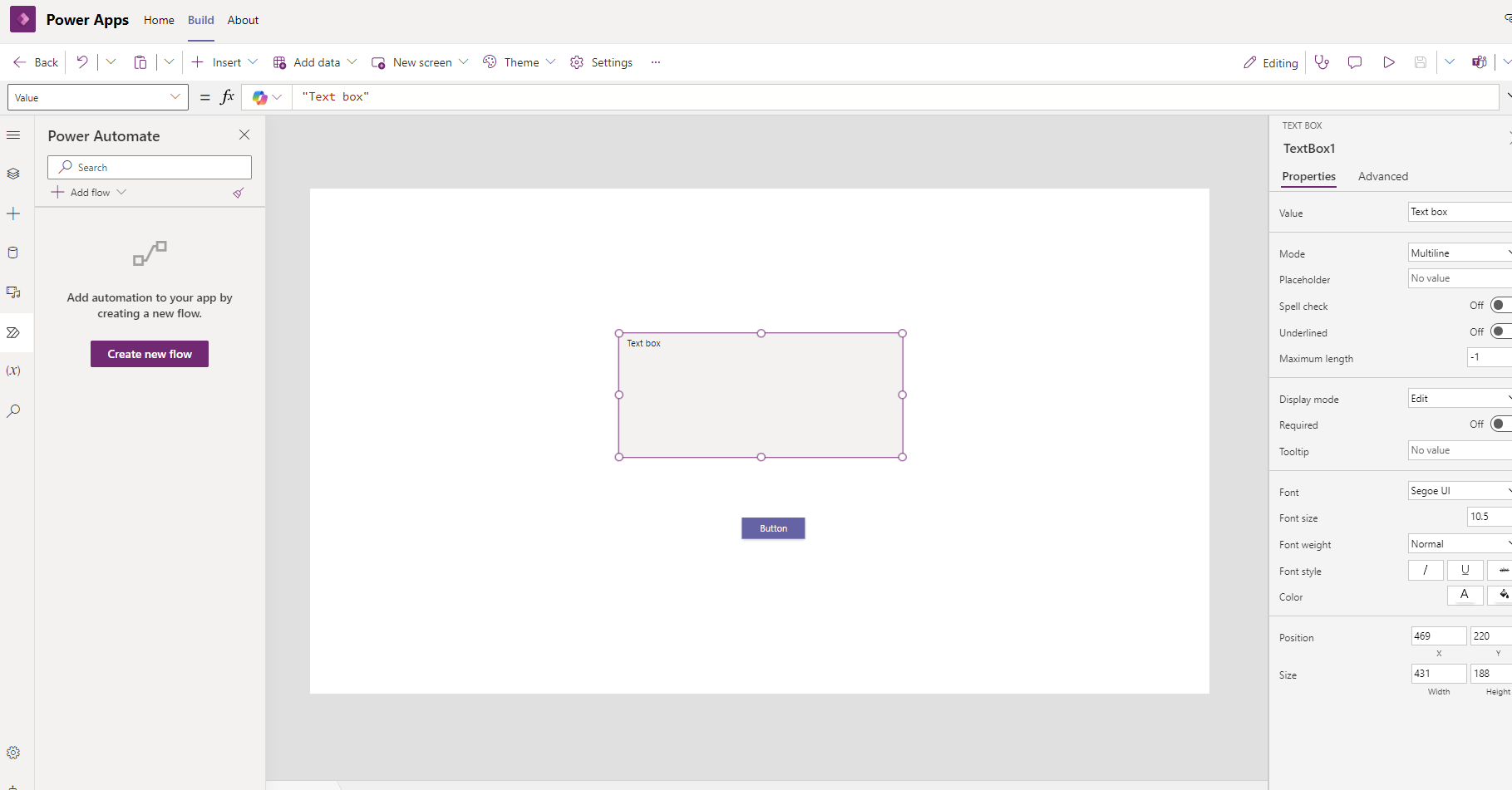Open the bottom-left settings gear
This screenshot has height=790, width=1512.
point(13,753)
